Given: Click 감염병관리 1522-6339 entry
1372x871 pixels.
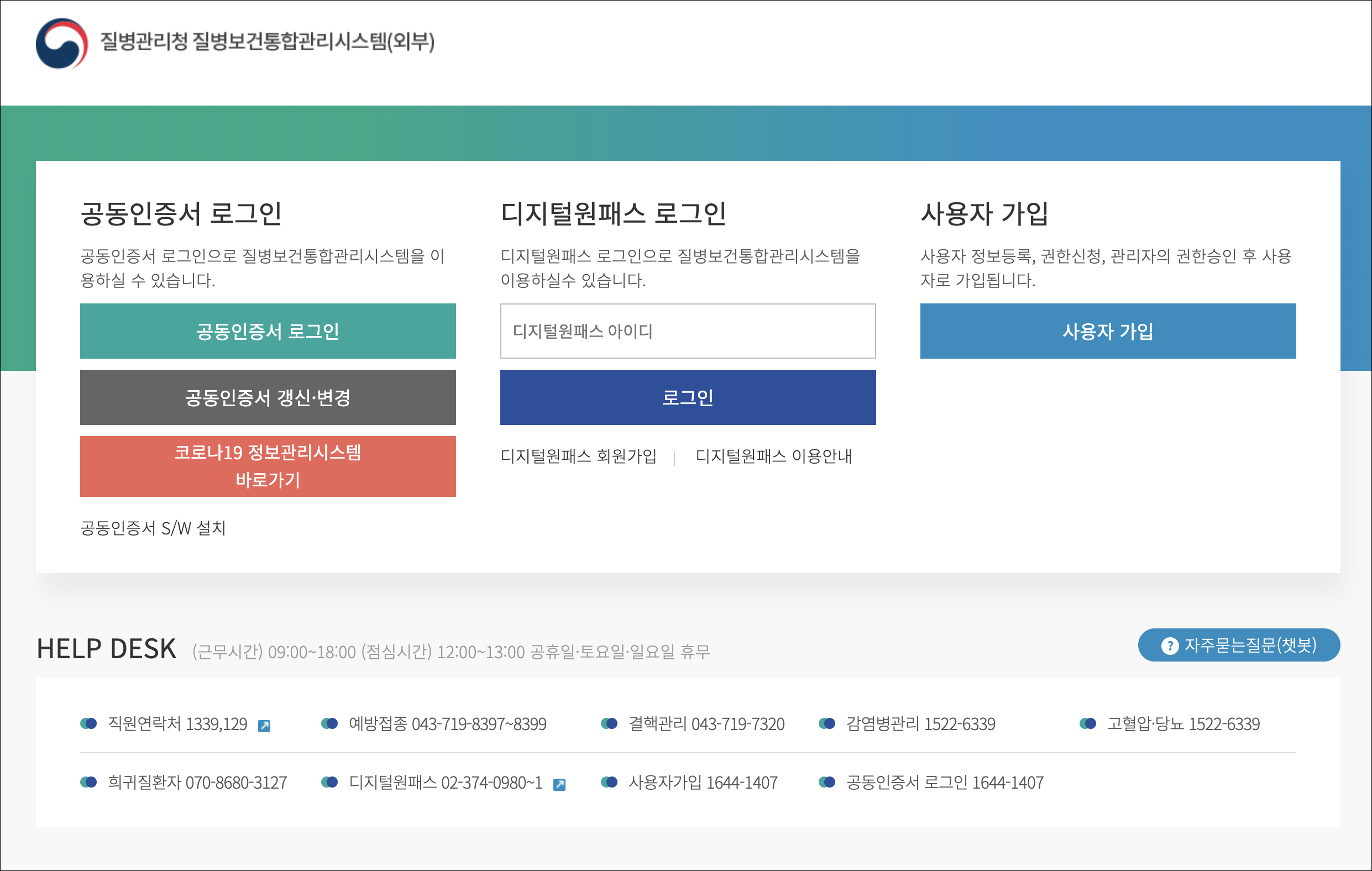Looking at the screenshot, I should point(920,724).
